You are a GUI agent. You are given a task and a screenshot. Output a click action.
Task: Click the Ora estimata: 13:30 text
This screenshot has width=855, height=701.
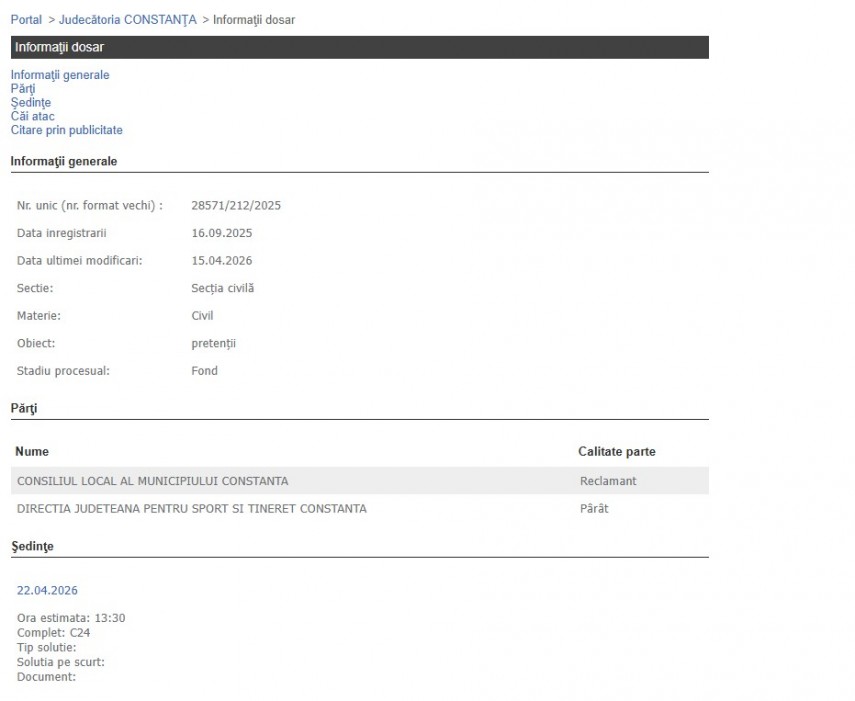pos(71,618)
